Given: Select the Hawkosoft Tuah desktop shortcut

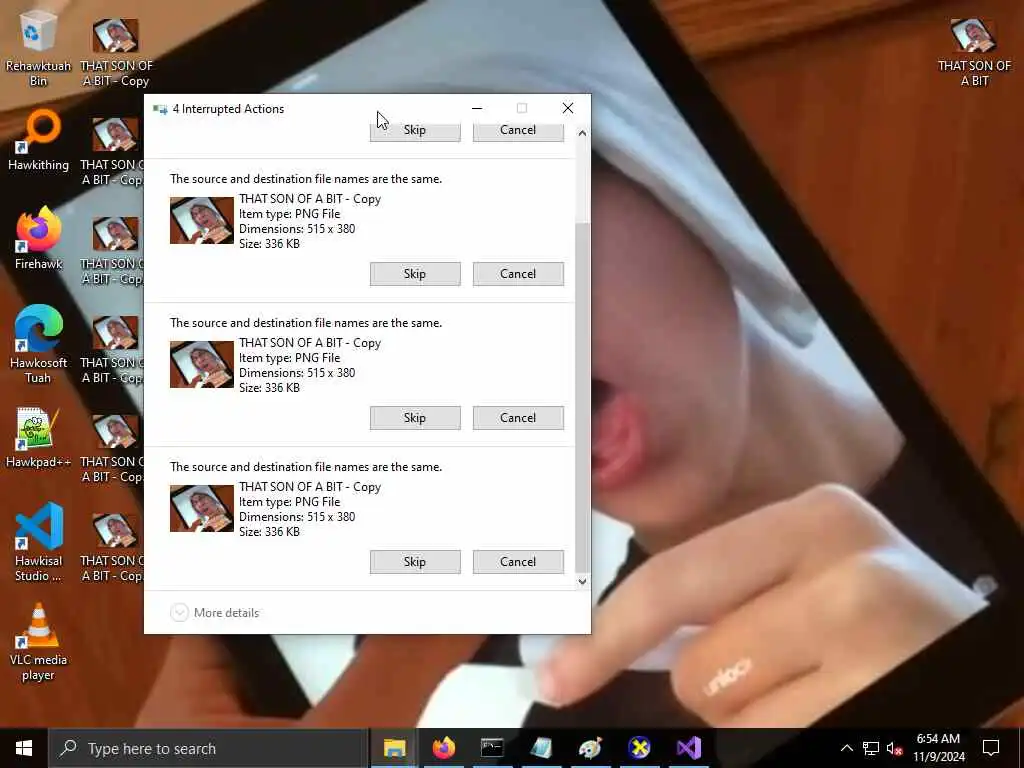Looking at the screenshot, I should tap(38, 344).
